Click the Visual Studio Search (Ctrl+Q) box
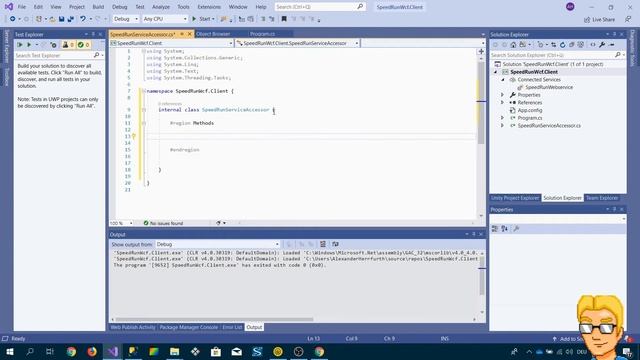 click(x=320, y=7)
